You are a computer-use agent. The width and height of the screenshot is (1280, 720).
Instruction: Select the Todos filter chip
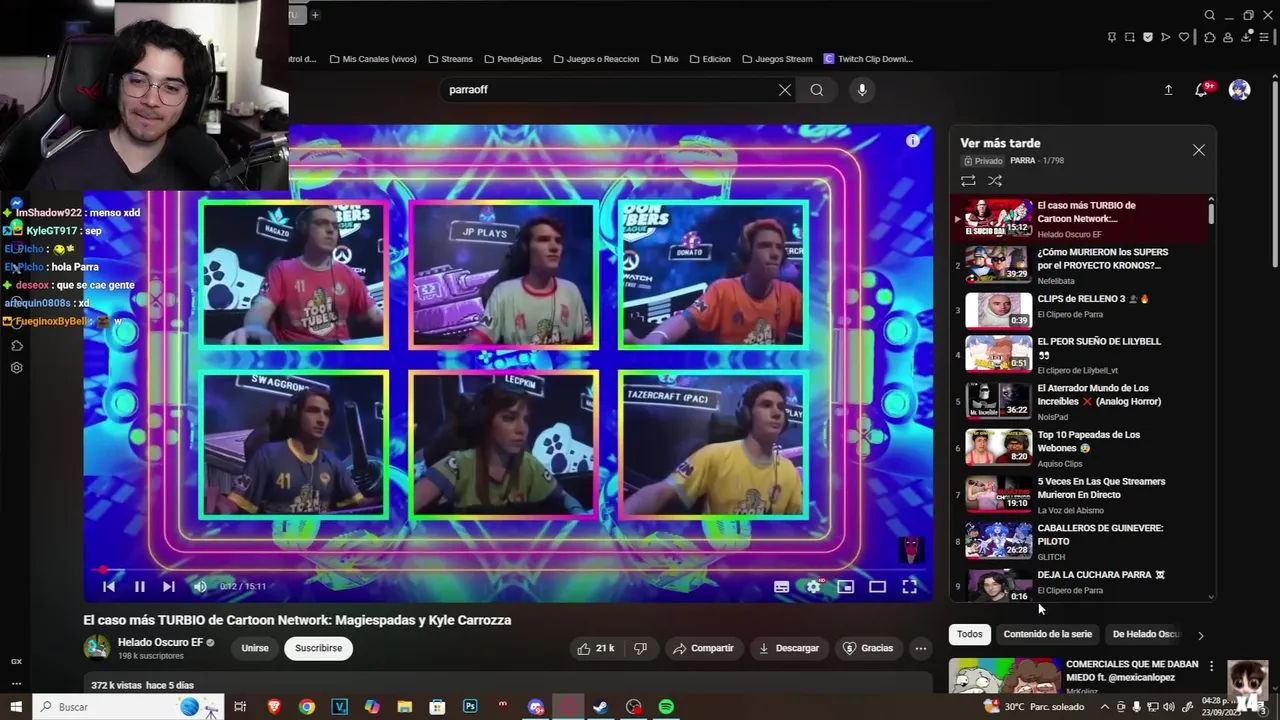point(969,634)
